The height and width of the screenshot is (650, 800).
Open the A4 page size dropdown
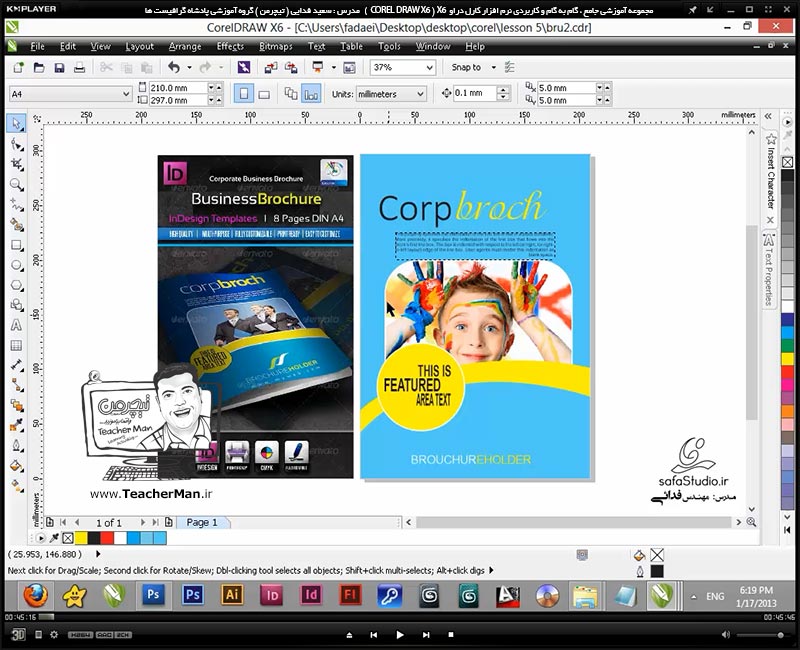(x=126, y=94)
